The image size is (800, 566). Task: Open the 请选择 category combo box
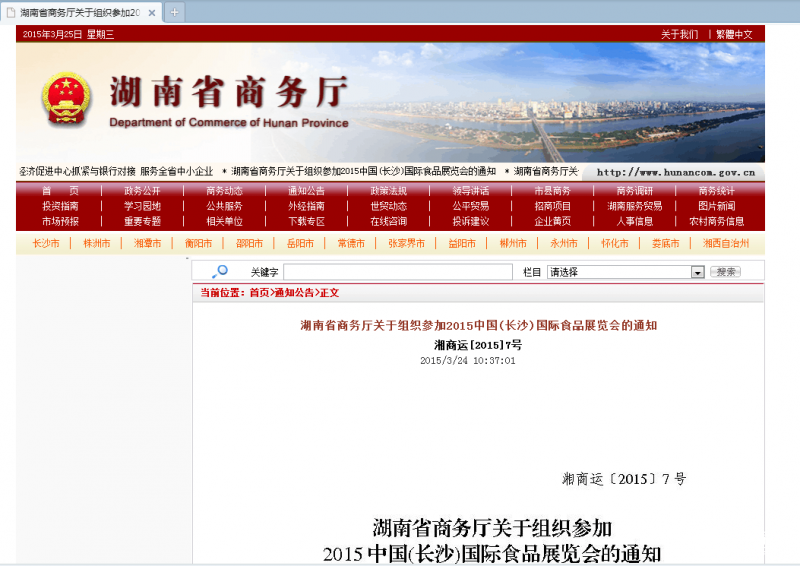[x=618, y=272]
